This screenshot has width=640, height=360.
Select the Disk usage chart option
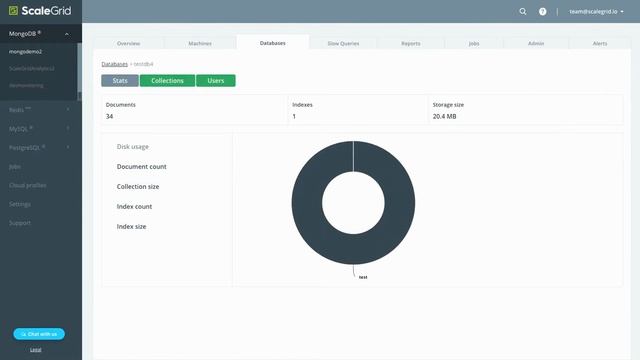pyautogui.click(x=133, y=147)
